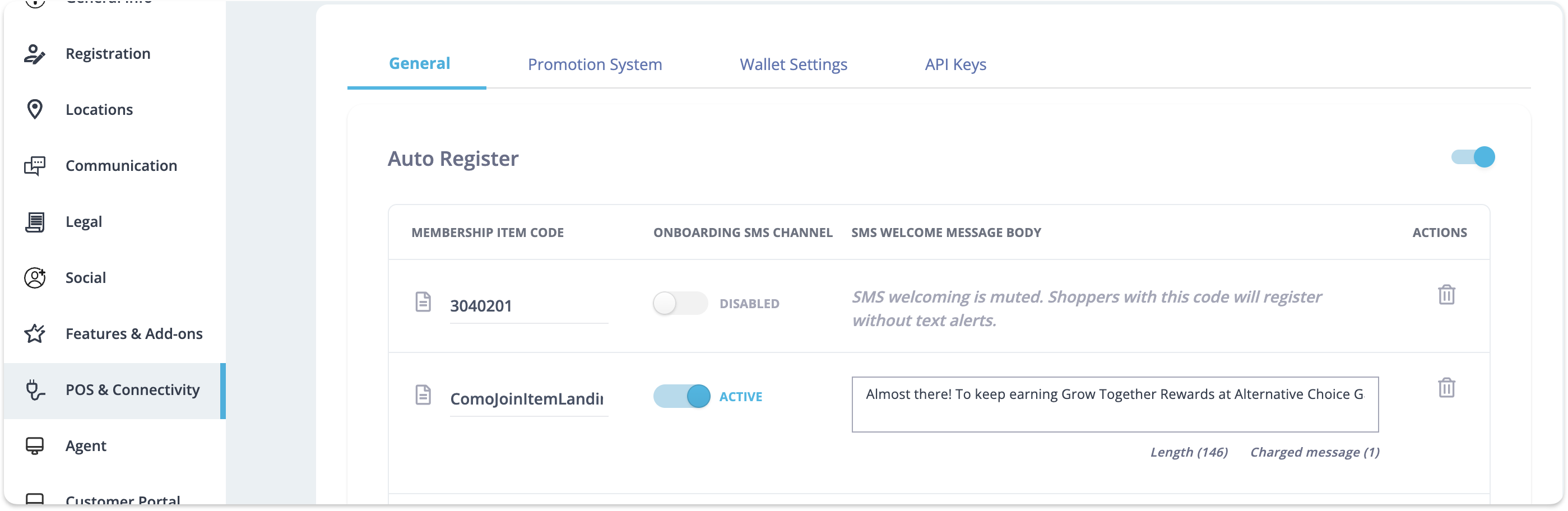Click the POS & Connectivity plug icon

[35, 390]
